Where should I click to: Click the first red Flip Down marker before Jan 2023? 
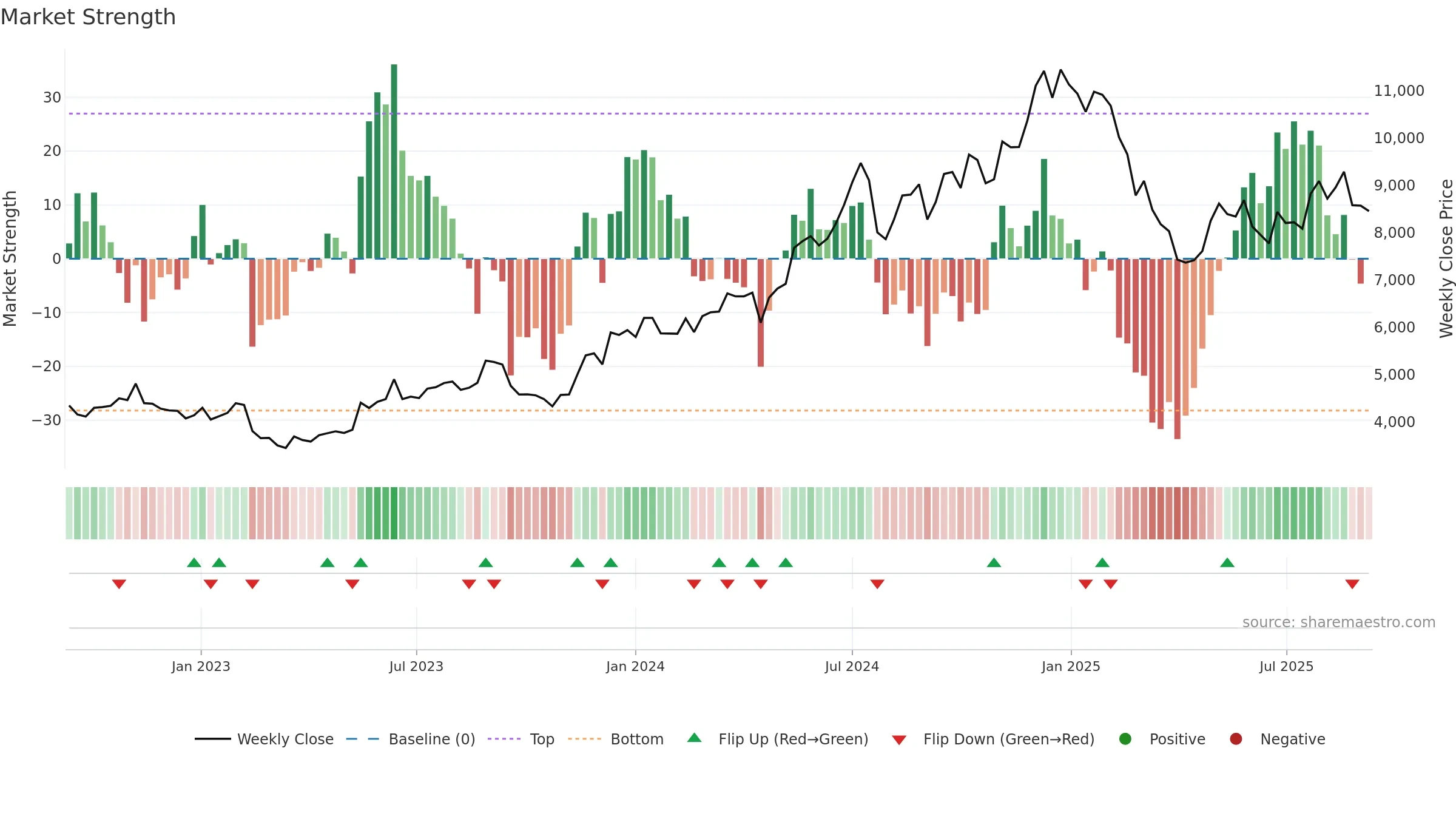pos(119,584)
